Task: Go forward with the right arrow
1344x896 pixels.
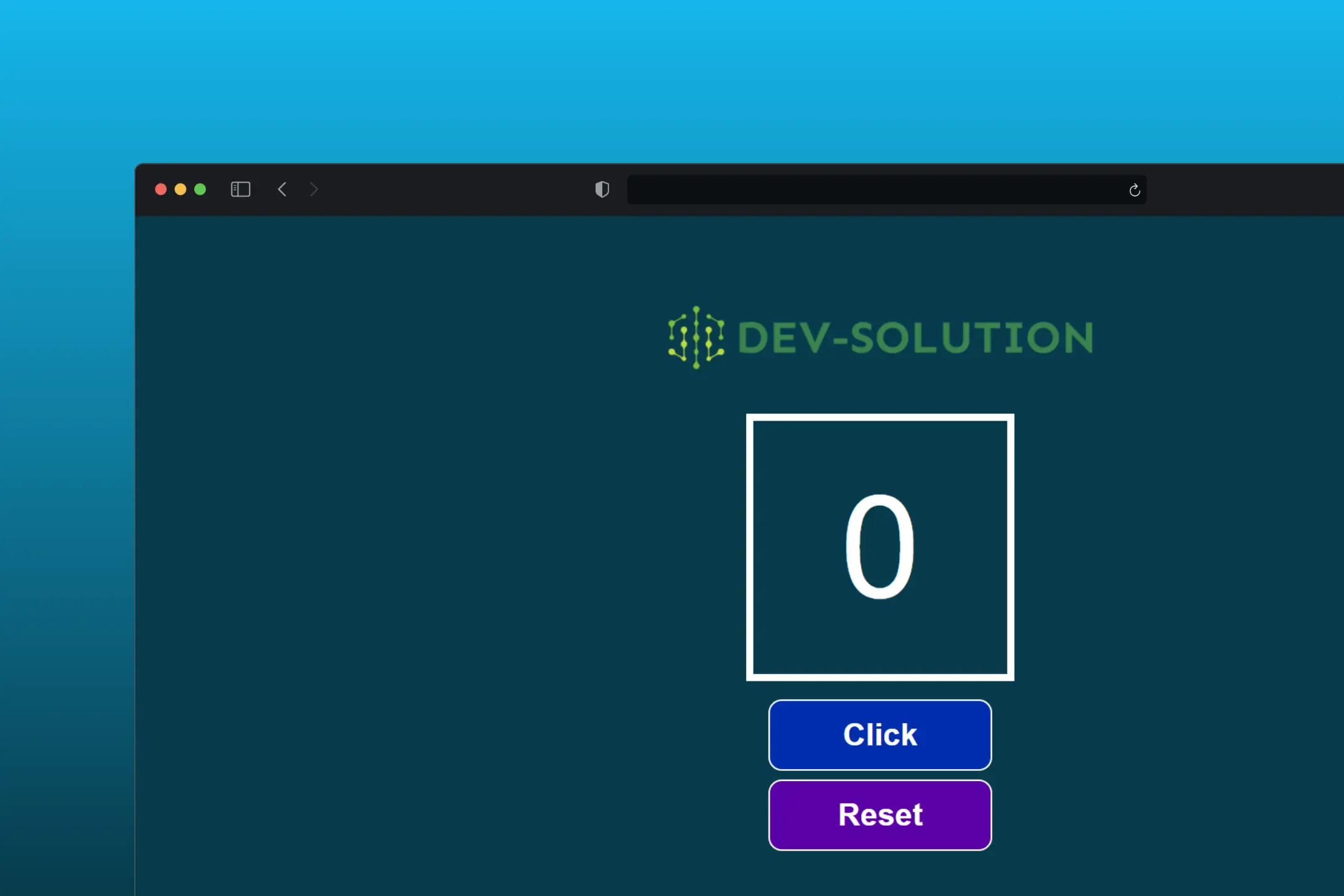Action: tap(314, 189)
